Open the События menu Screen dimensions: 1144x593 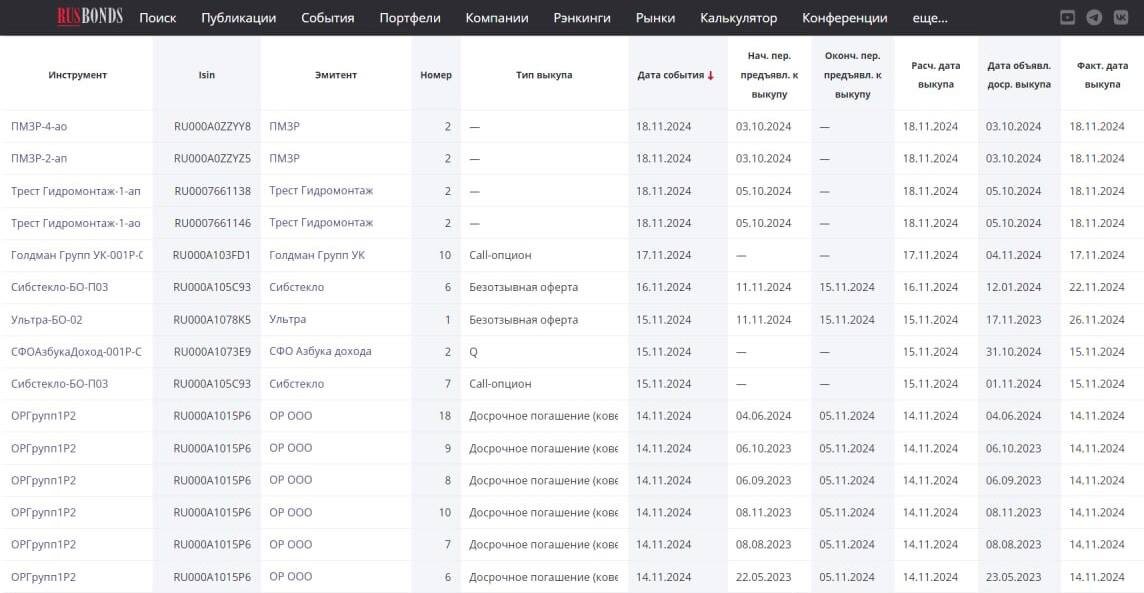tap(326, 17)
